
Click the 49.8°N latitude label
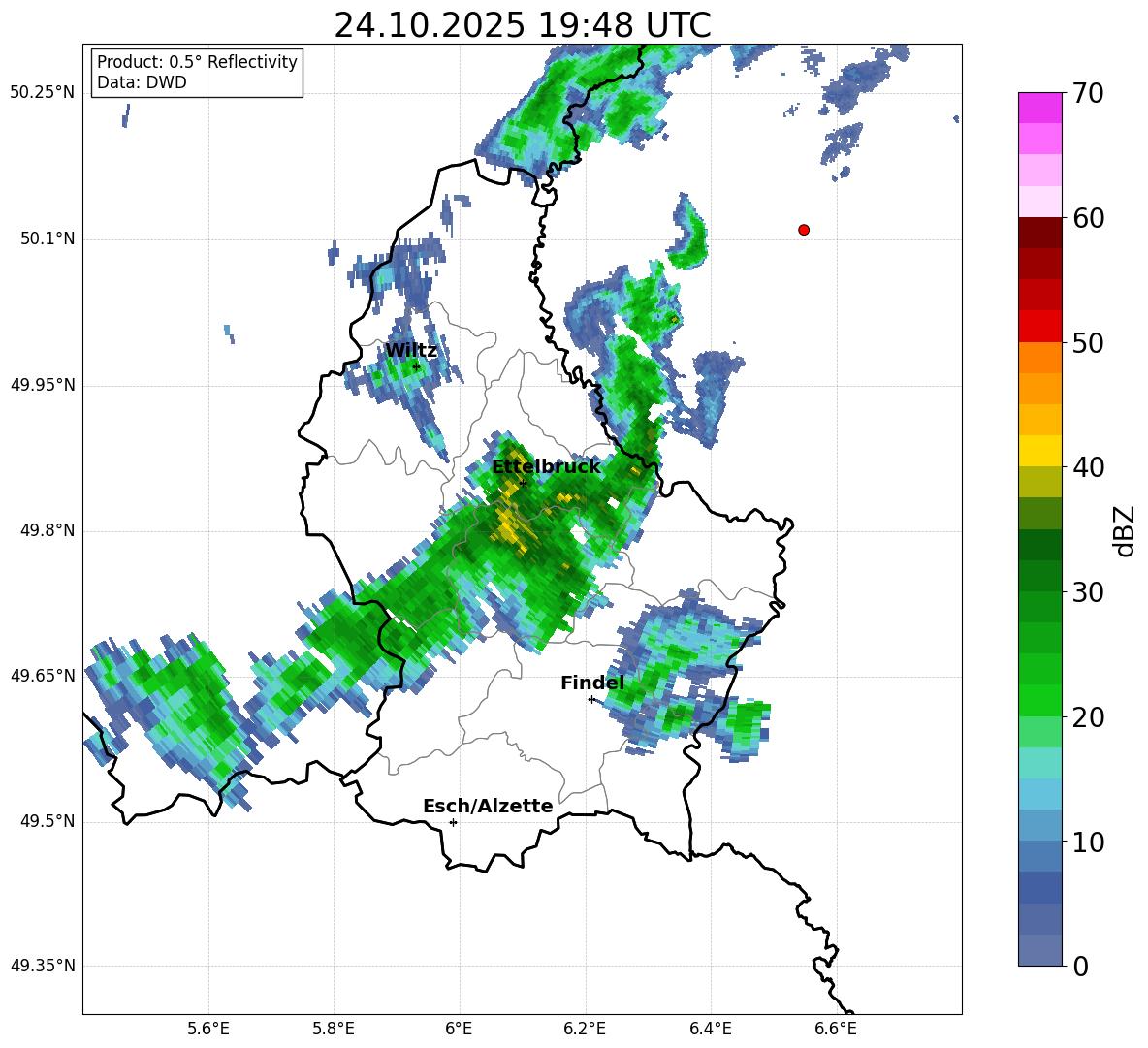pyautogui.click(x=48, y=530)
